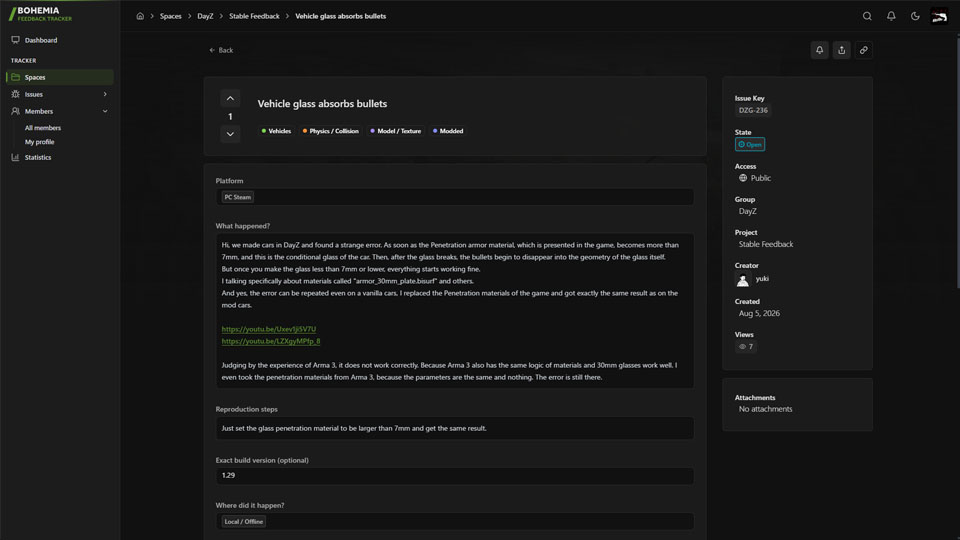Screen dimensions: 960x540
Task: Expand the Issues submenu chevron
Action: [x=105, y=94]
